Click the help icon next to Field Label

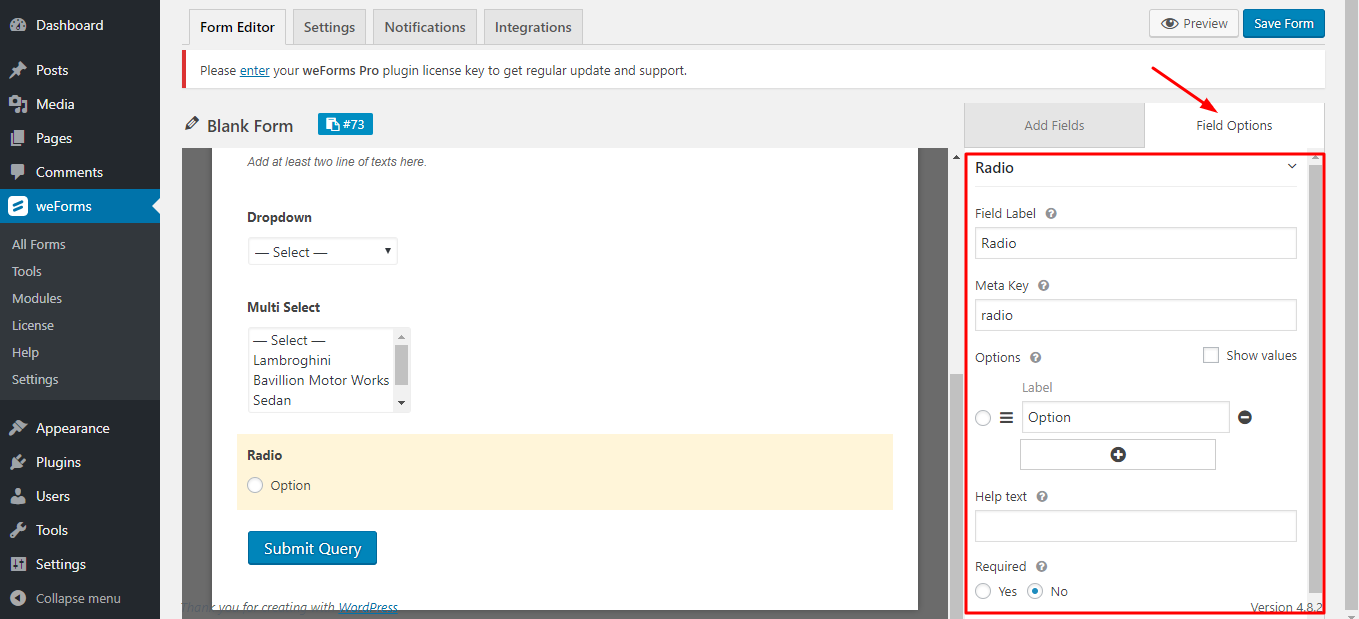(1051, 214)
